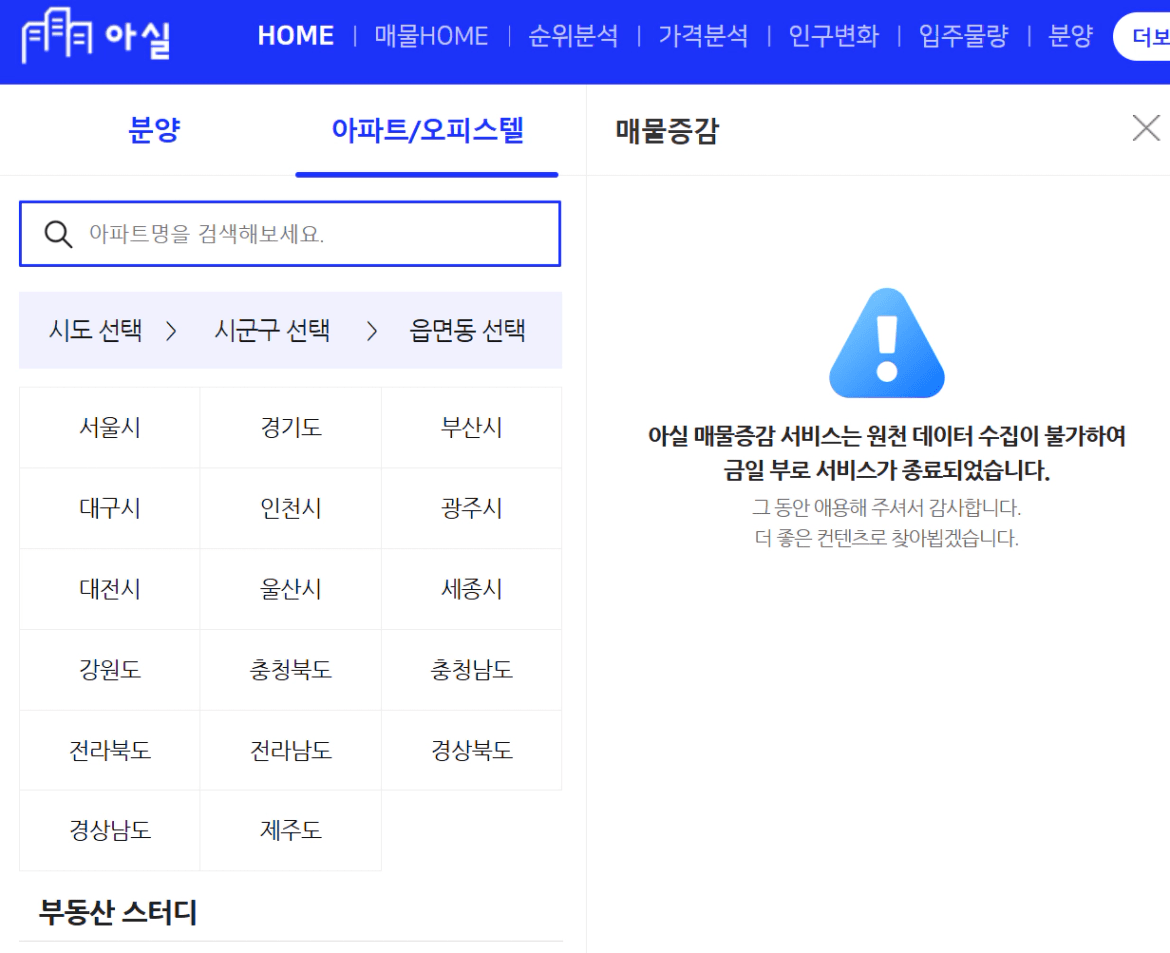Click the service-ended notice headline text
1170x953 pixels.
[886, 452]
